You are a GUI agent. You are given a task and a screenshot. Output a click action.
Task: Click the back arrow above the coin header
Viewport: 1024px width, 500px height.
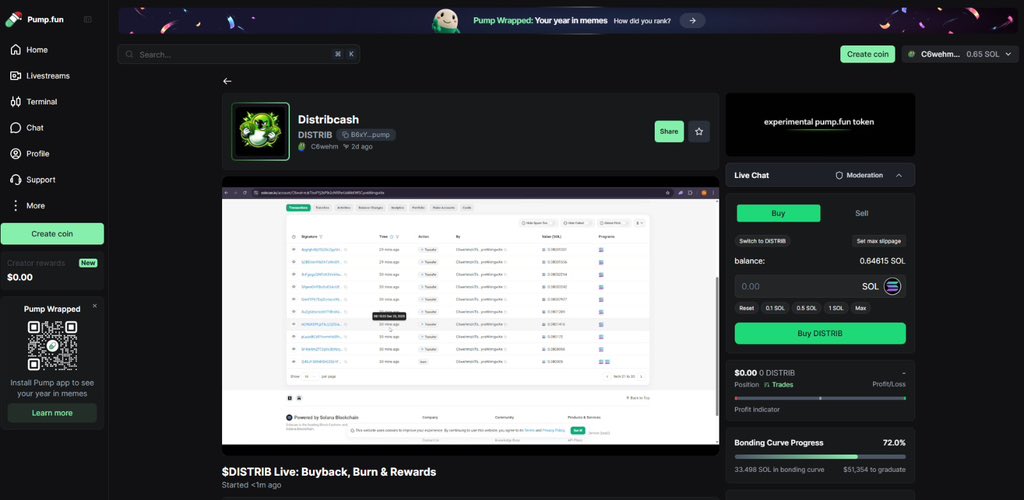coord(227,81)
